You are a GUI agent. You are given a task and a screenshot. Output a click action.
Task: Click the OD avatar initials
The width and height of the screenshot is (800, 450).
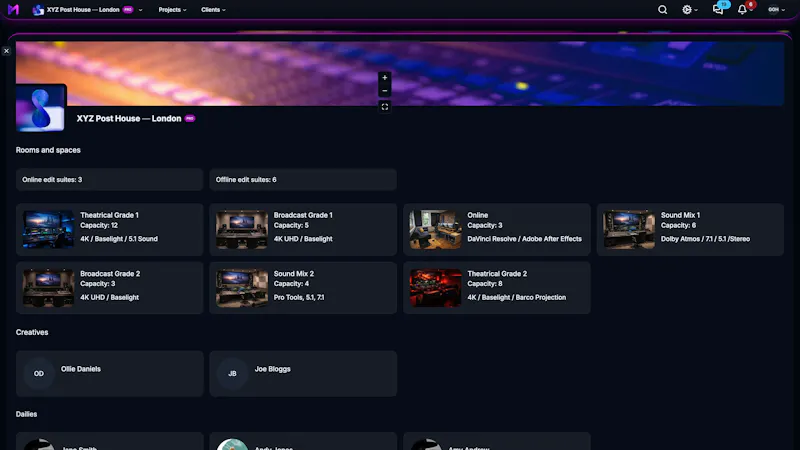(39, 373)
